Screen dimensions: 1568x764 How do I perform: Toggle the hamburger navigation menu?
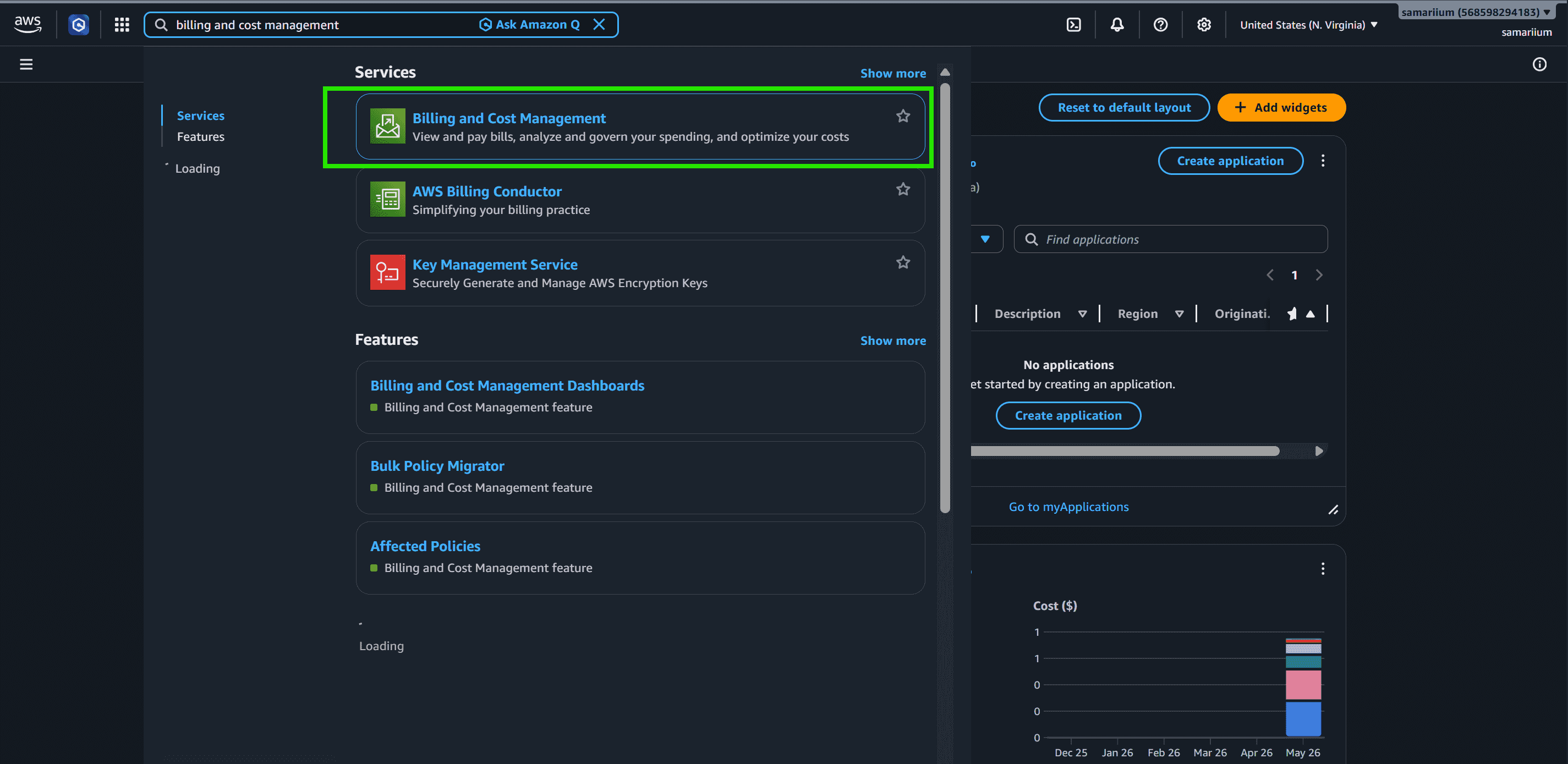[x=26, y=64]
